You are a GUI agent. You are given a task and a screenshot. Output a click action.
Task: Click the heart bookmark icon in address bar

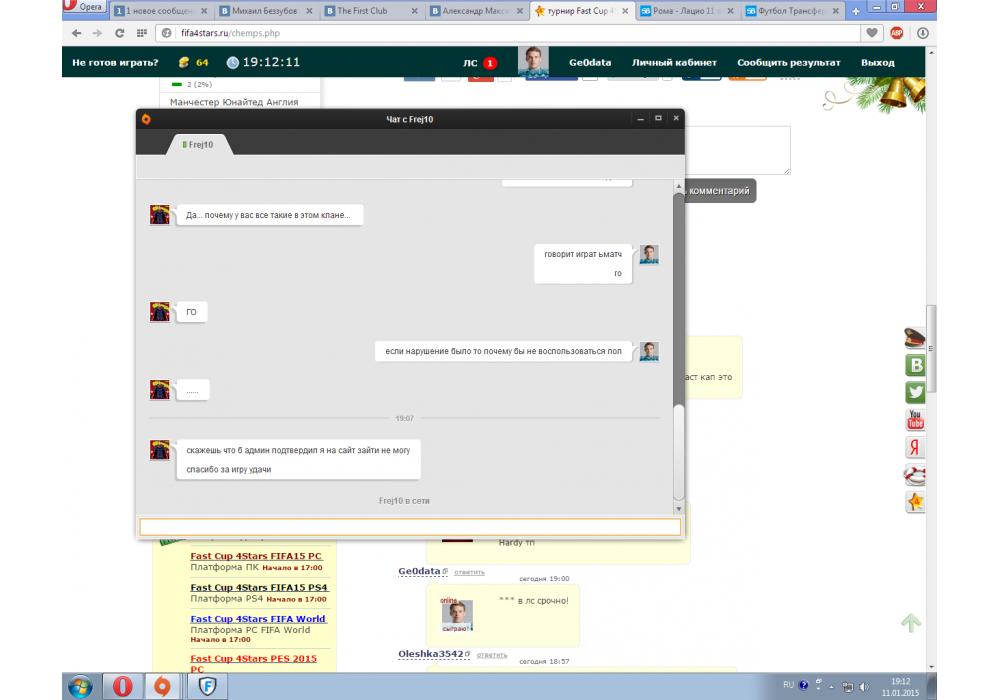coord(873,33)
